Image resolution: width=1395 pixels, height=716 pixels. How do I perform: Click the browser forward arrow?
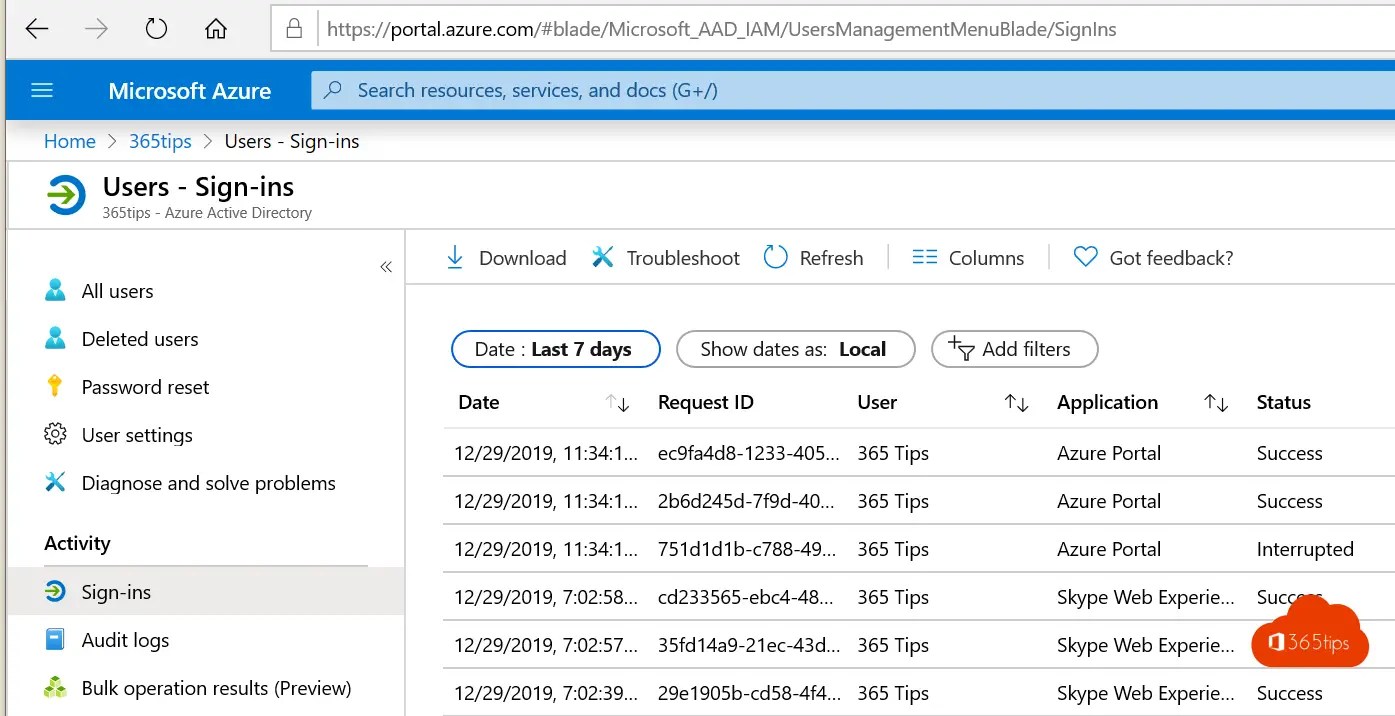96,29
